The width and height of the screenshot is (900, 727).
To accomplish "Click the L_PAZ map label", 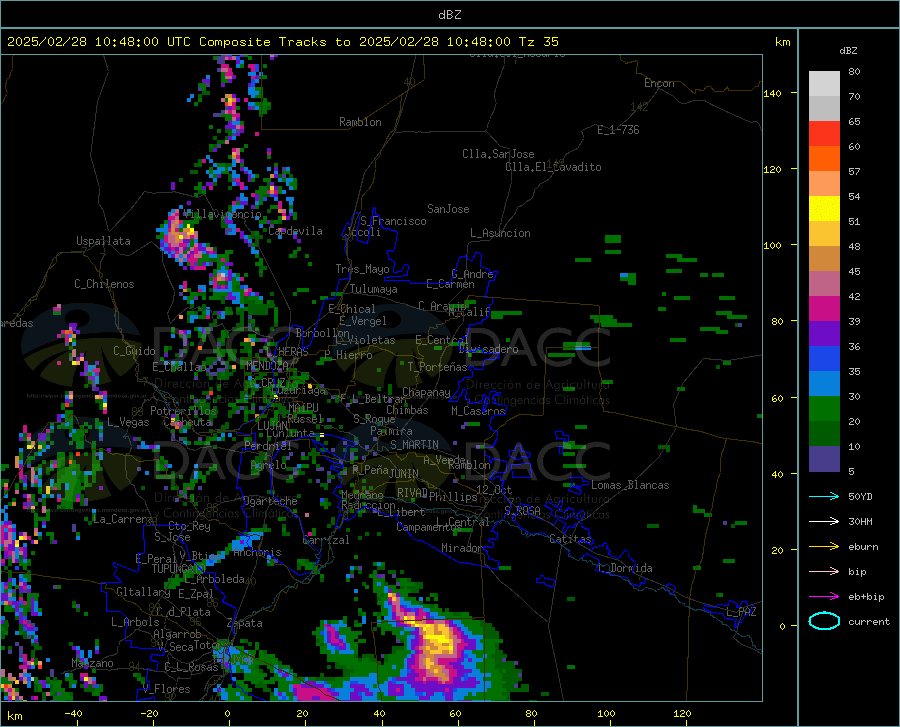I will 741,612.
